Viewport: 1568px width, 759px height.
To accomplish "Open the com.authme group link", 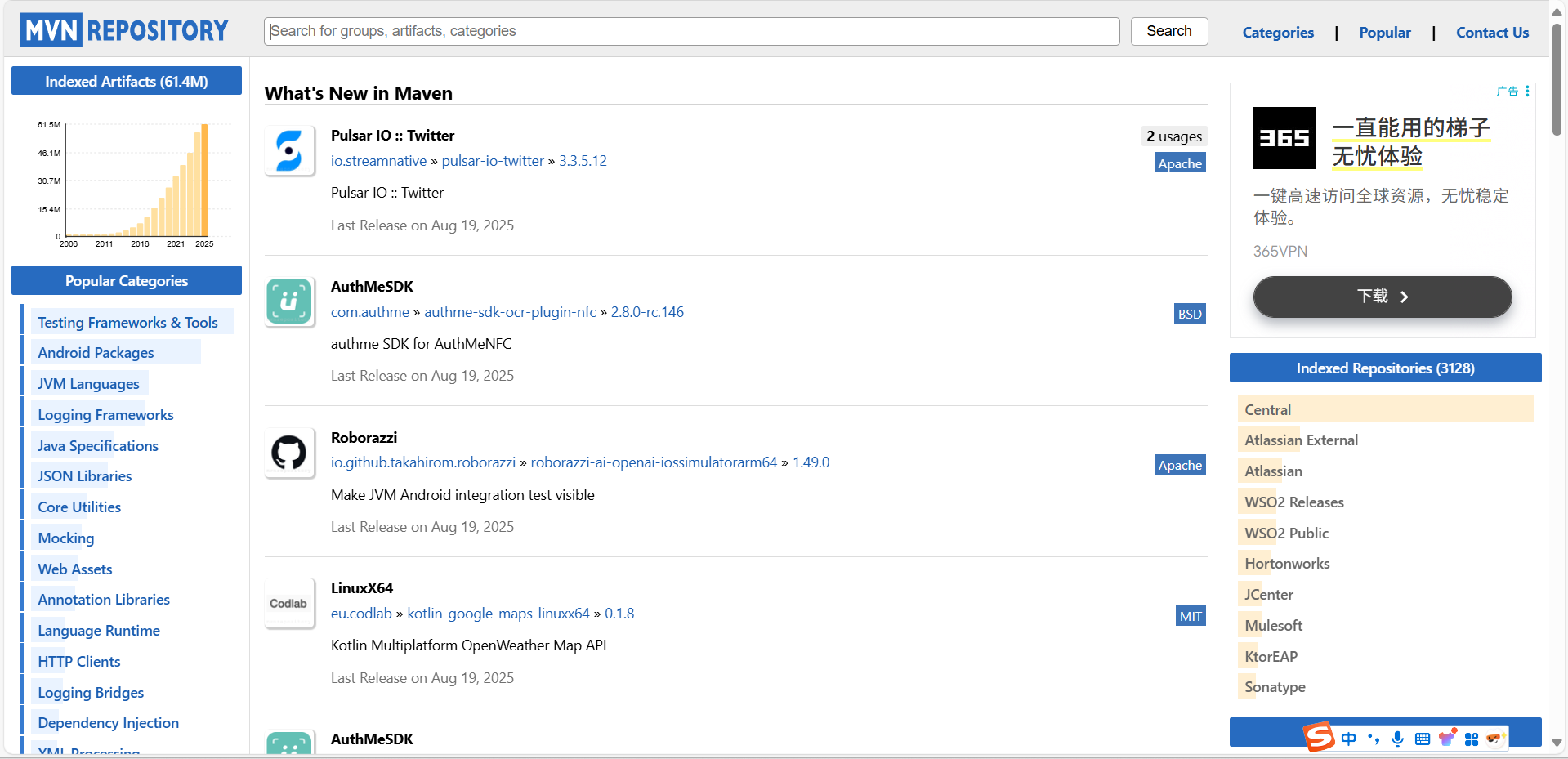I will pyautogui.click(x=370, y=311).
